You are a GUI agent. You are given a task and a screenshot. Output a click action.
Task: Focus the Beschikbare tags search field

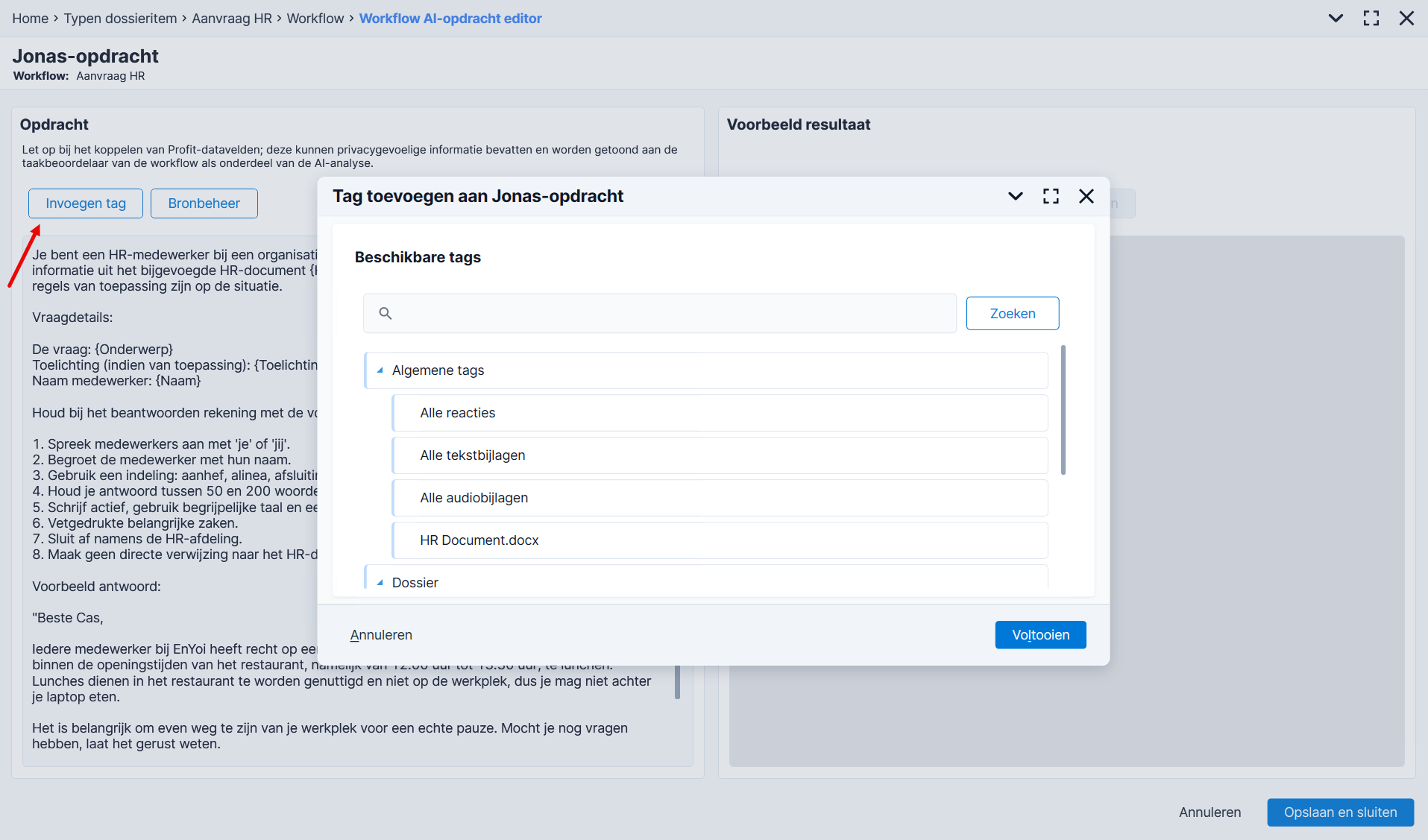660,313
